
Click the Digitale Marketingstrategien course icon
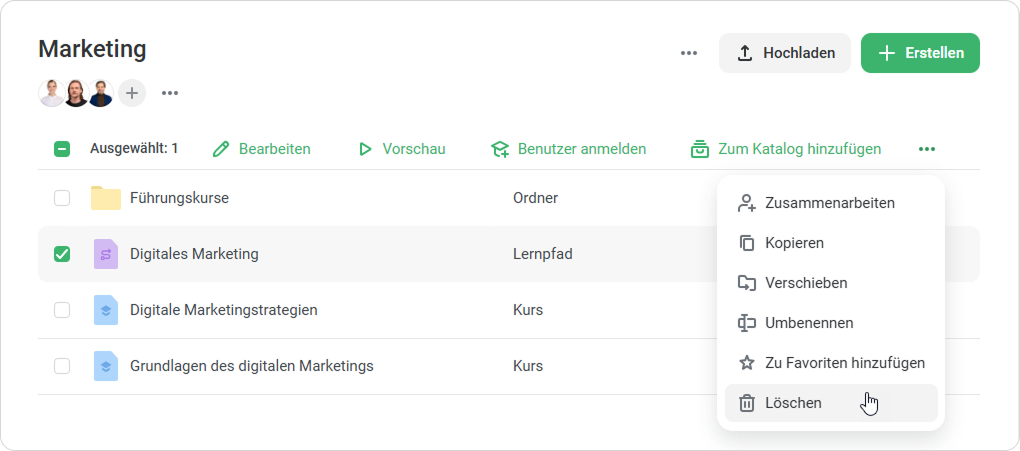coord(105,310)
